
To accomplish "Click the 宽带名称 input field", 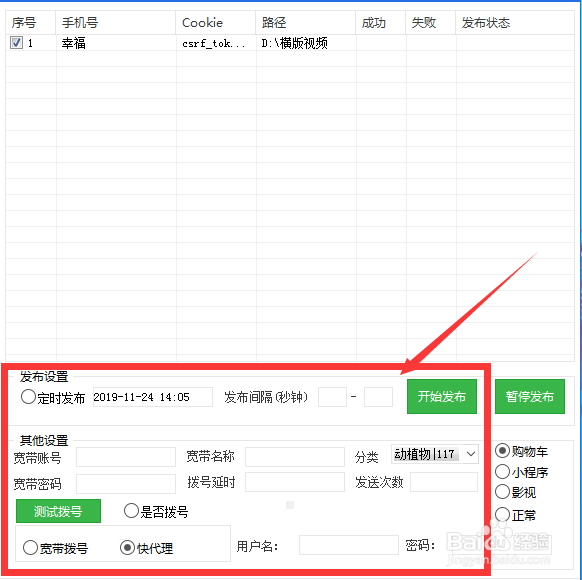I will [295, 457].
